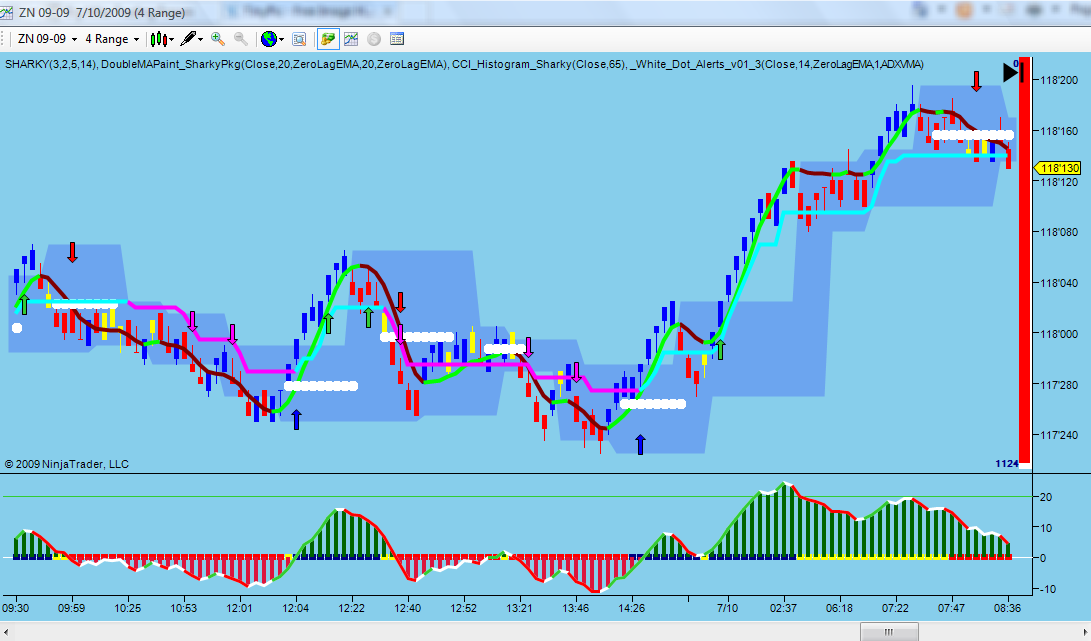
Task: Click the CCI -10 level label
Action: 1046,589
